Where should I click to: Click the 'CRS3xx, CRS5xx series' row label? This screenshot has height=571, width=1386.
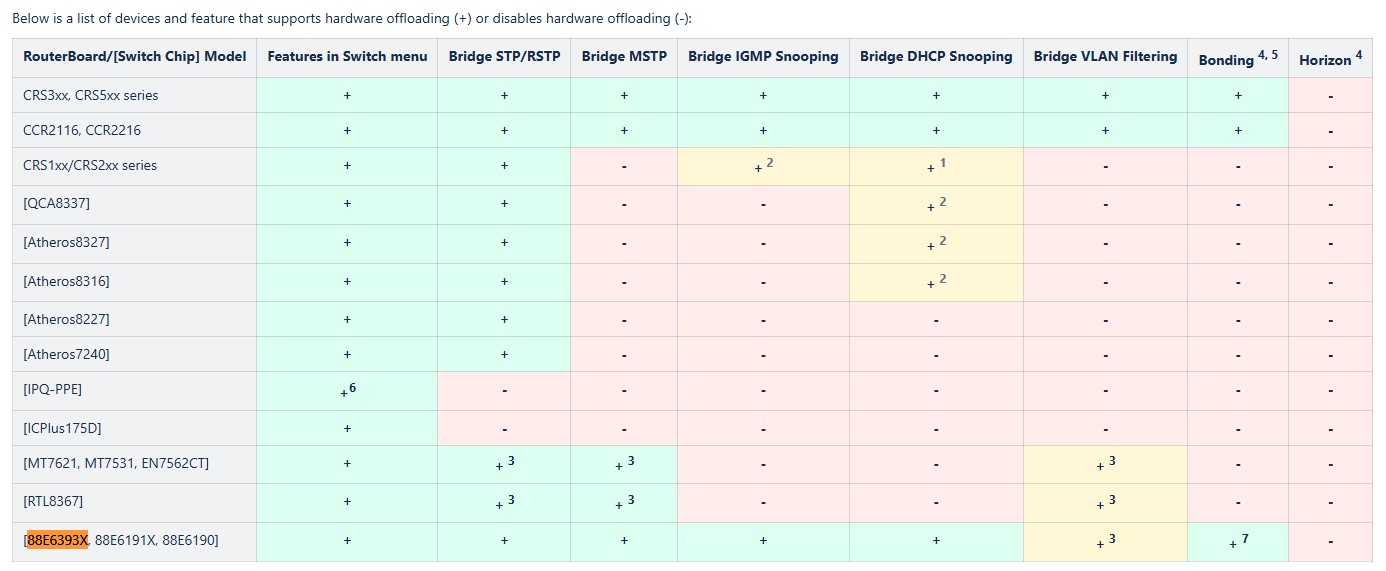pos(91,96)
